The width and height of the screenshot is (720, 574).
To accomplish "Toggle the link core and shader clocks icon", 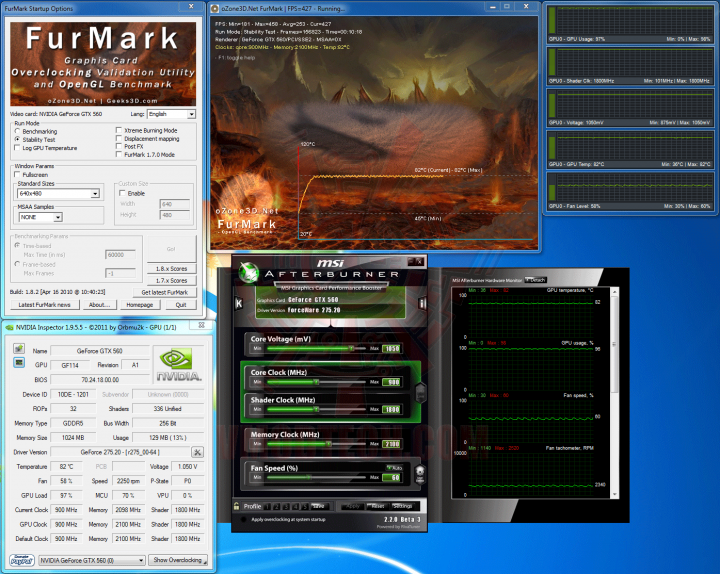I will (x=420, y=393).
